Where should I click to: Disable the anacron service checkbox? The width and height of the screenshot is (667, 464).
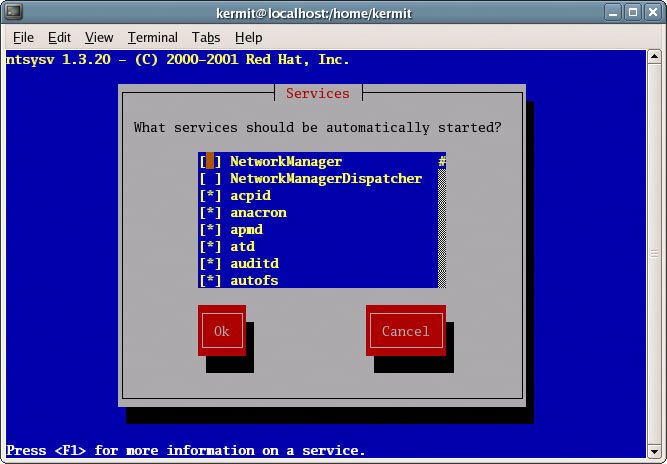211,213
